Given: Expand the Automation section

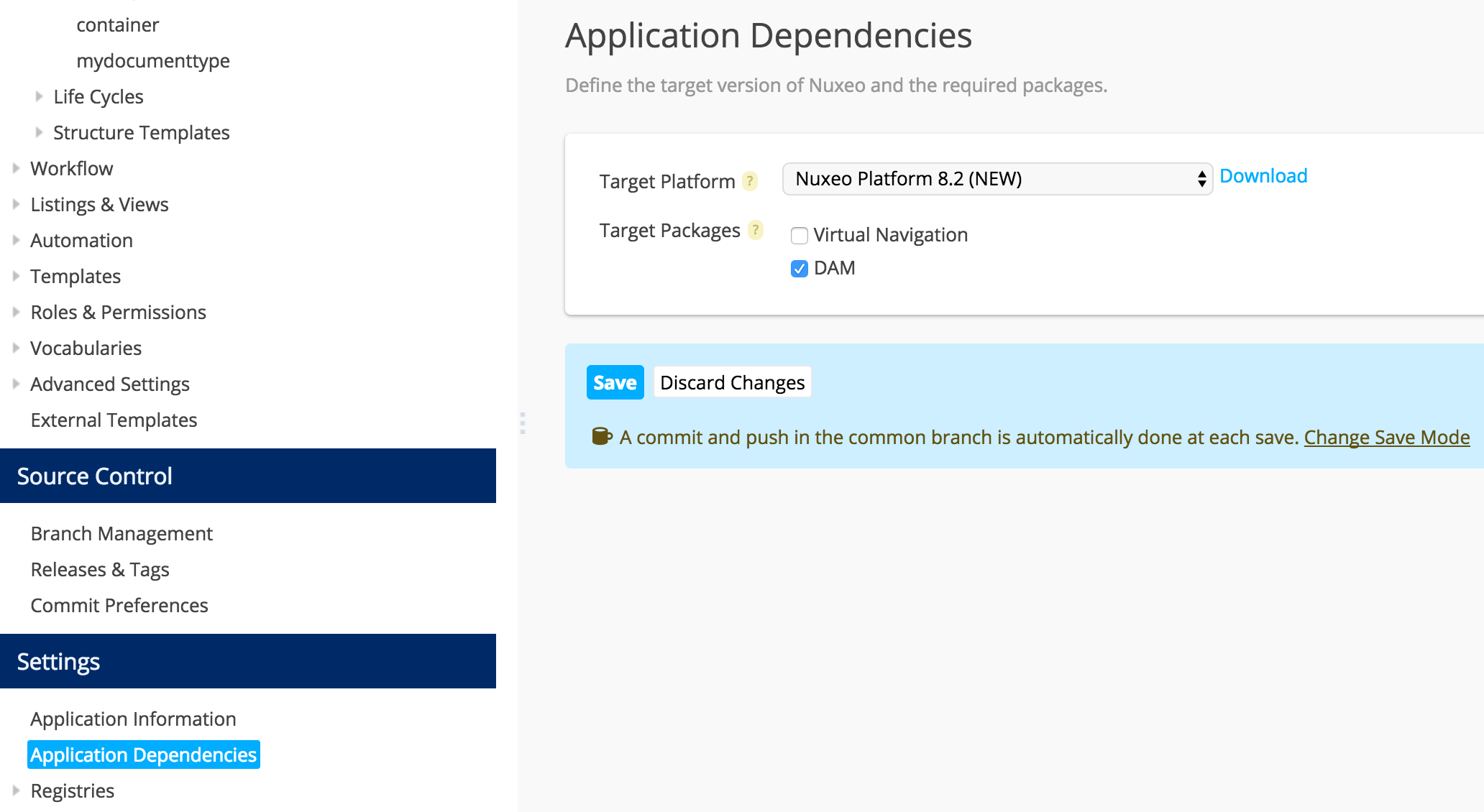Looking at the screenshot, I should point(16,240).
